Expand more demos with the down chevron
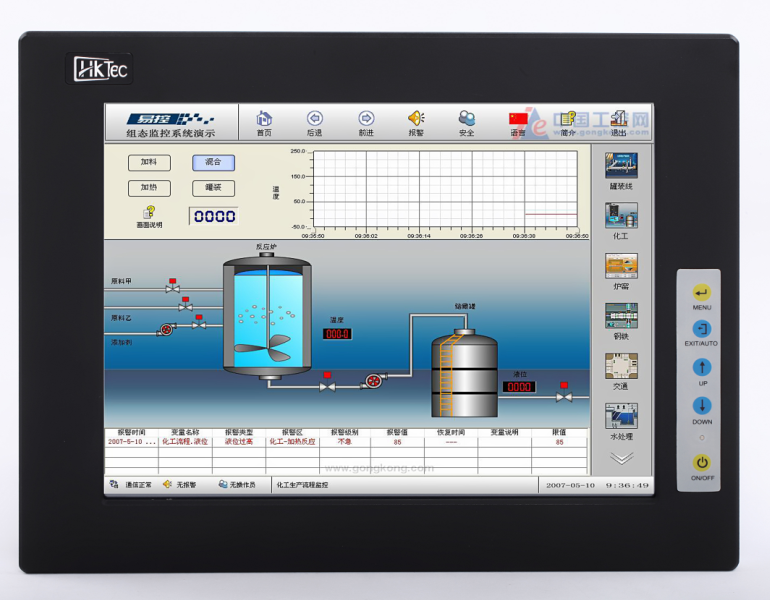Screen dimensions: 770x600 (x=622, y=458)
